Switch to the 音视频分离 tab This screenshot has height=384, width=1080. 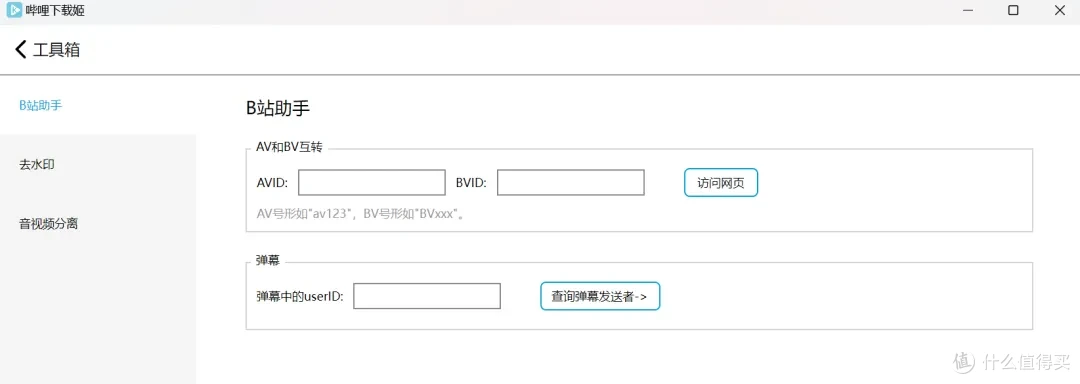98,224
